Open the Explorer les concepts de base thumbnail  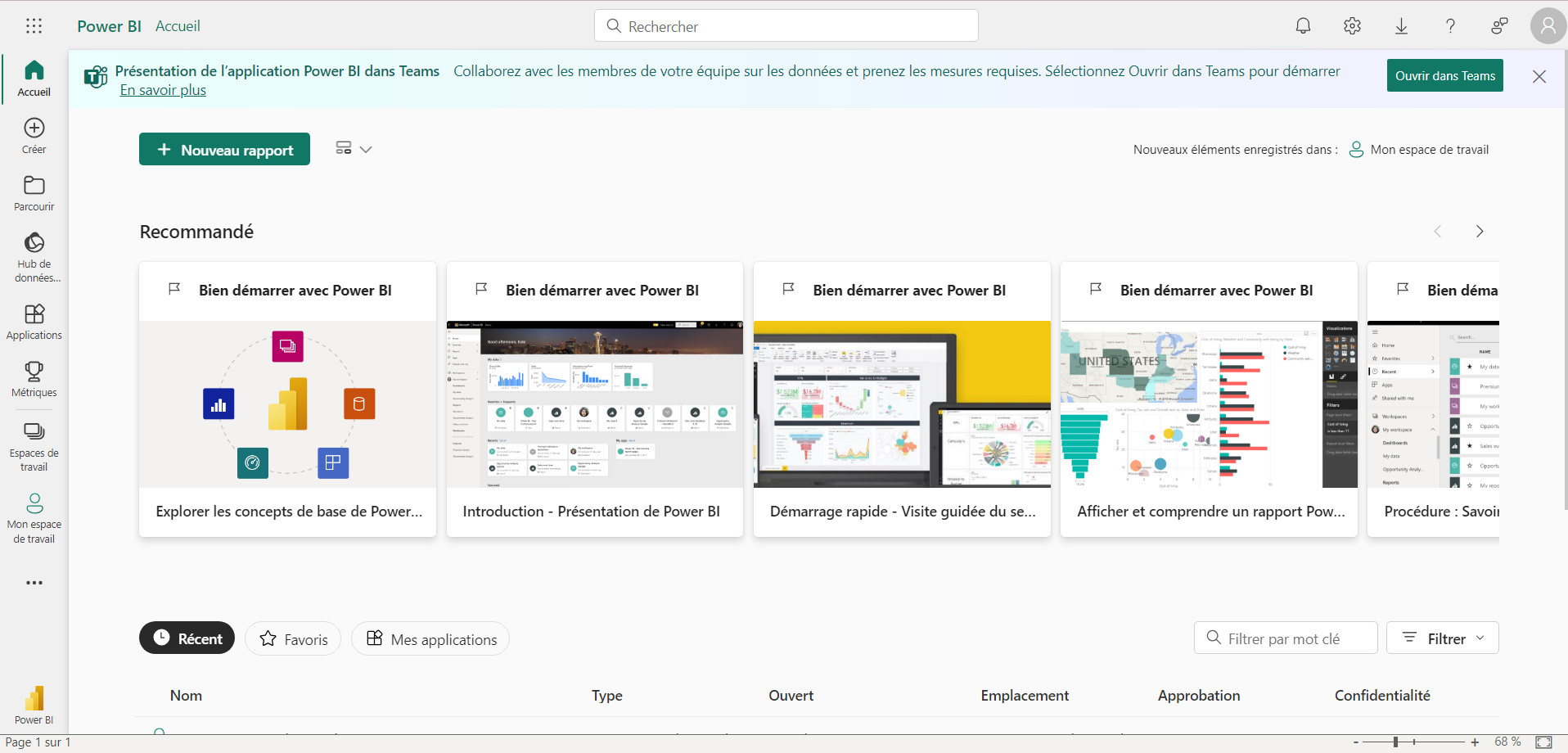point(287,404)
